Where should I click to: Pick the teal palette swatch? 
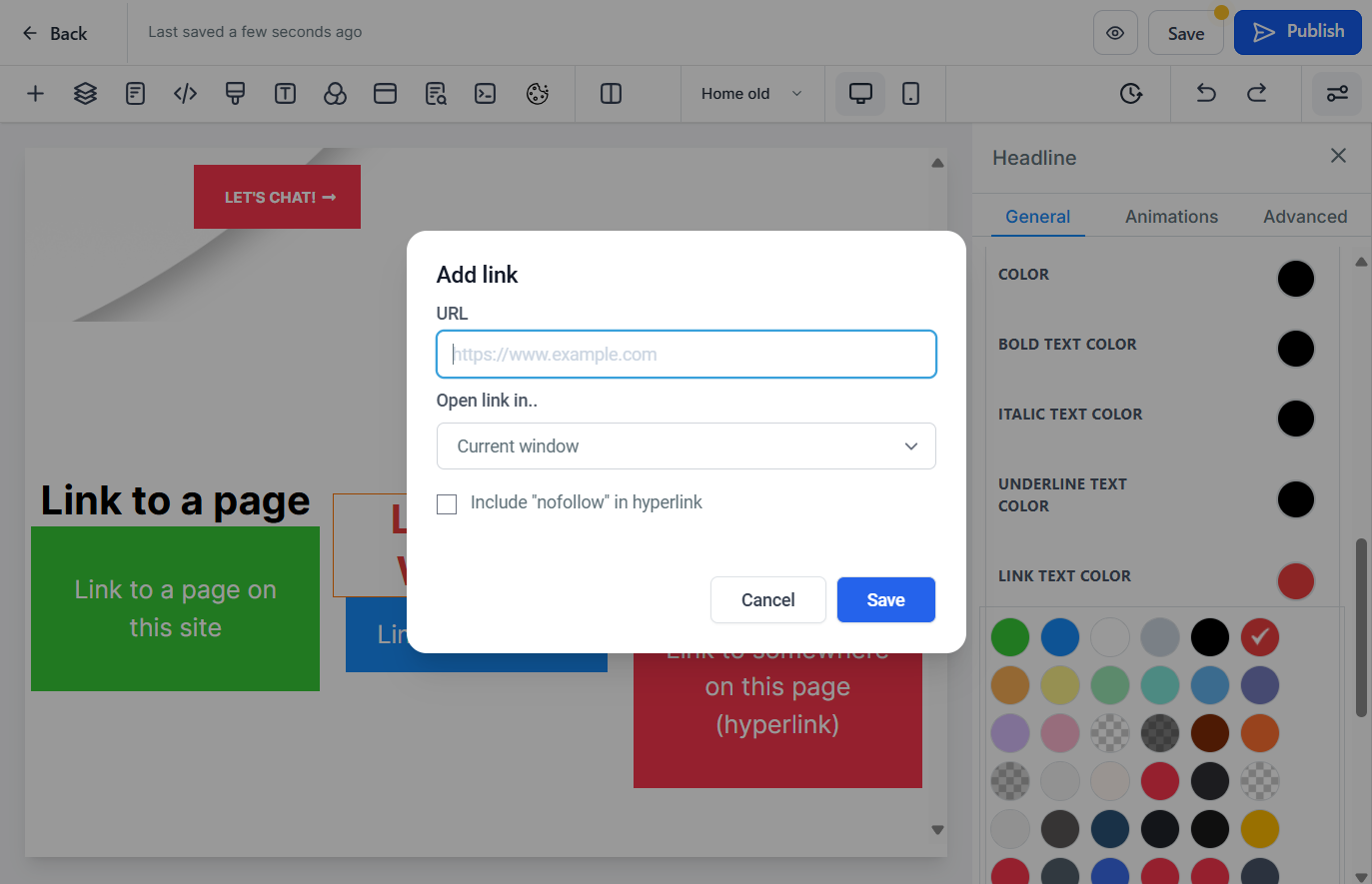coord(1160,685)
